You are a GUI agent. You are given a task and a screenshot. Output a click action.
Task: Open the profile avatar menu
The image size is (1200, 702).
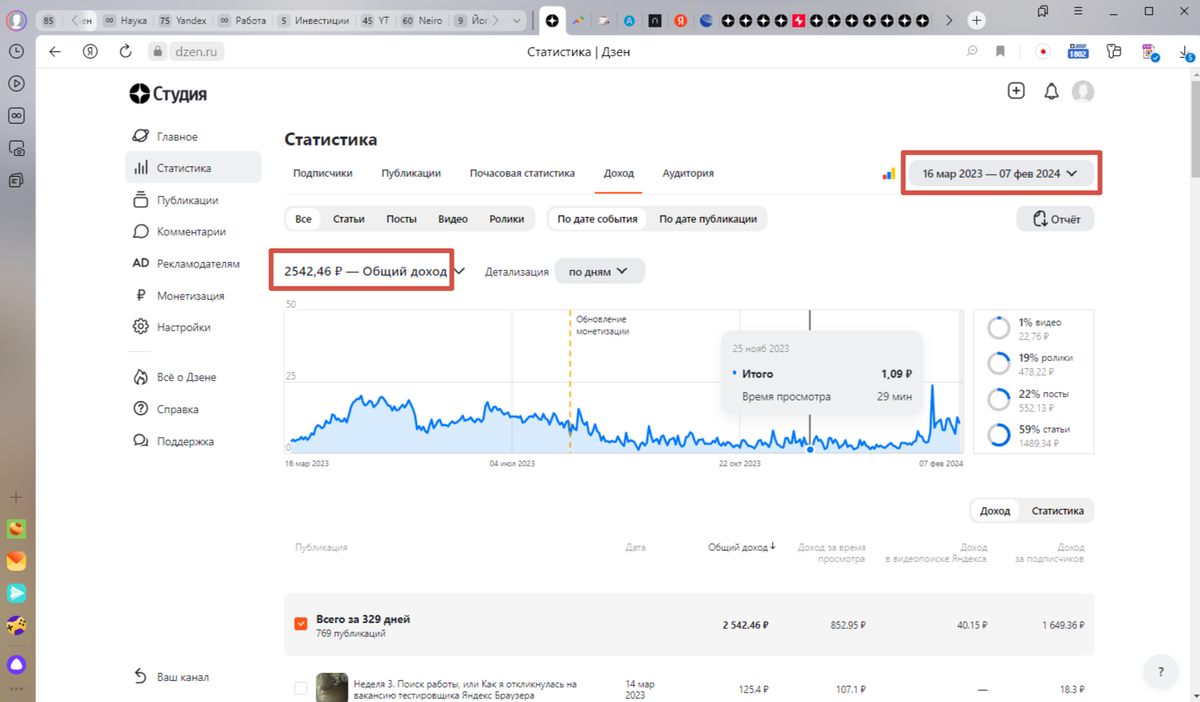point(1083,92)
